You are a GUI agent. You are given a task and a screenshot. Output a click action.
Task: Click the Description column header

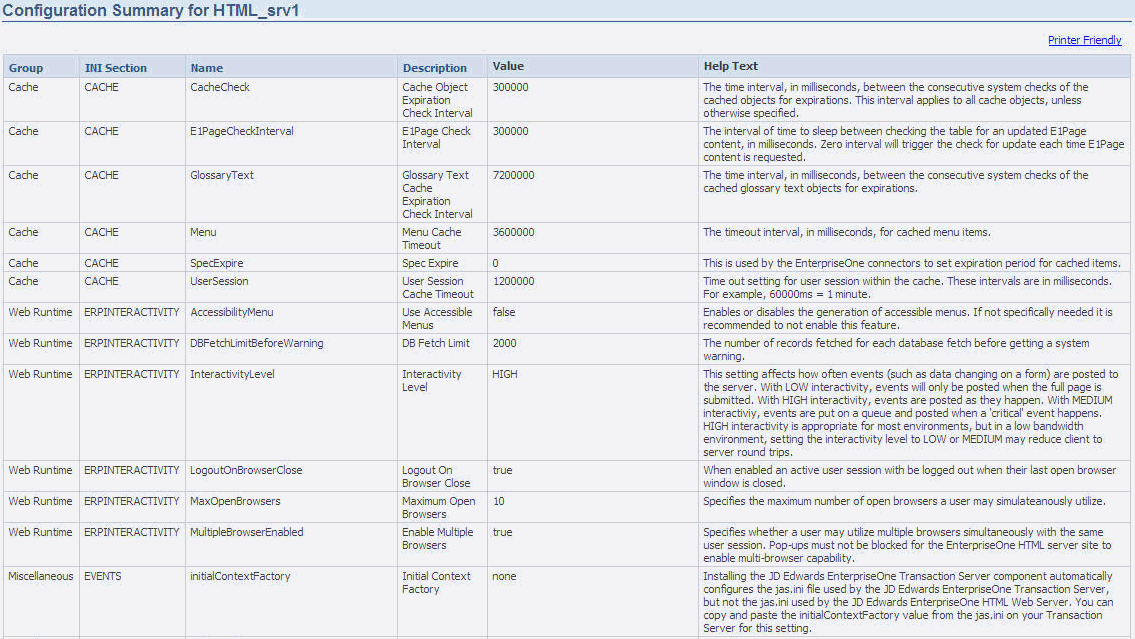click(435, 68)
